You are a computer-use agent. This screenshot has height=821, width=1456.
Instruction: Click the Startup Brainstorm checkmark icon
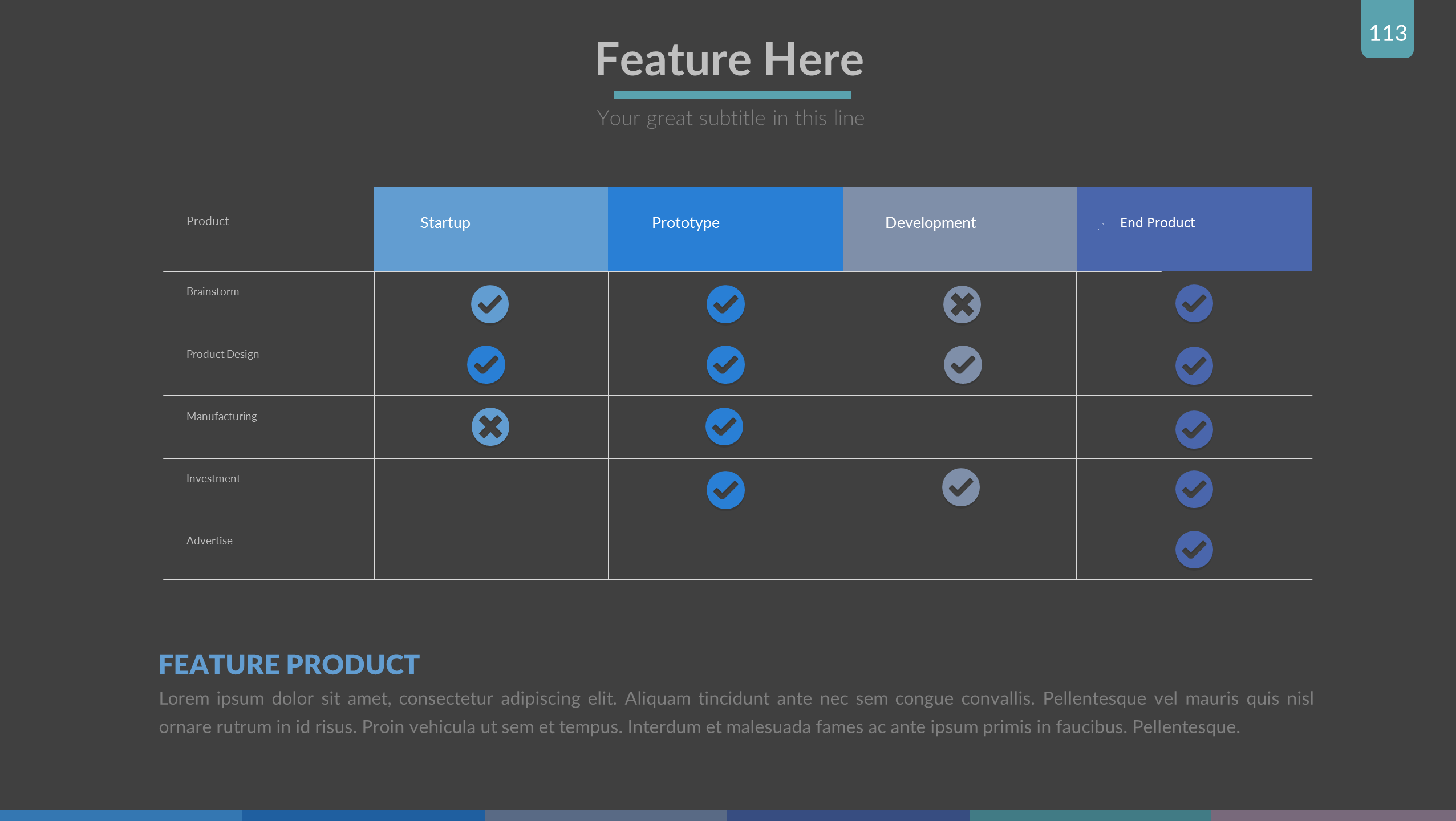pyautogui.click(x=489, y=304)
